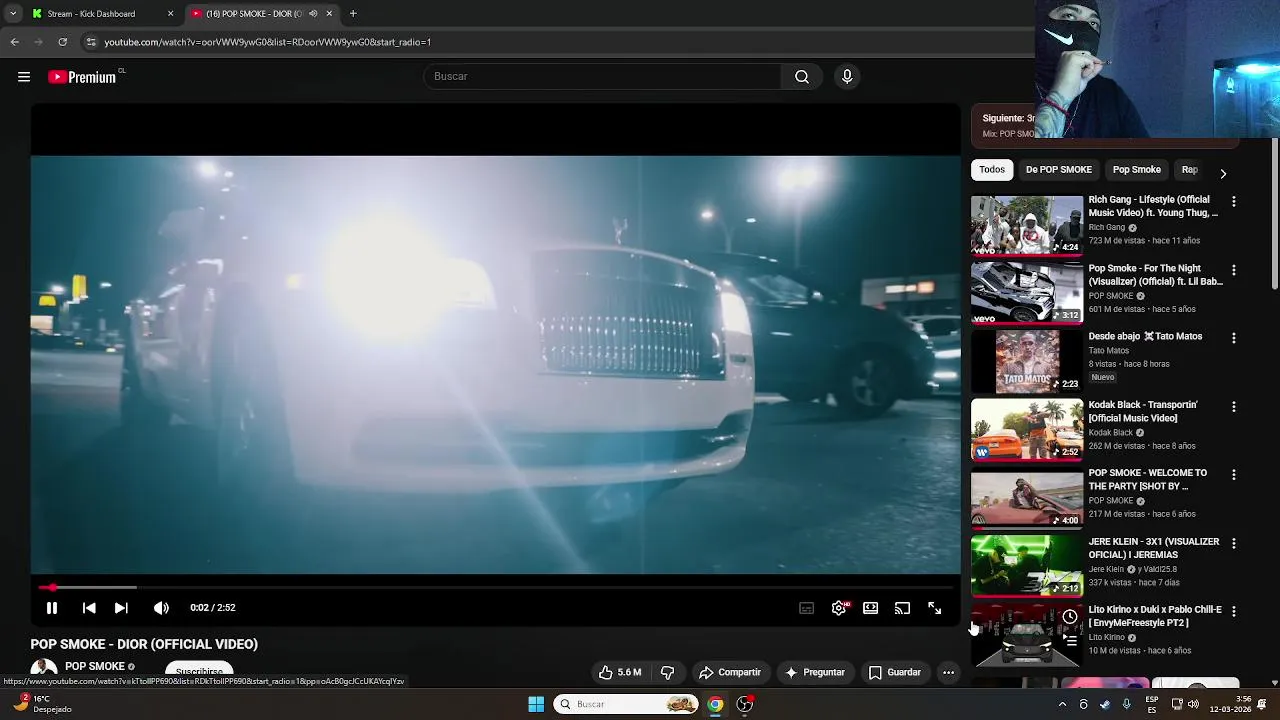Open options for Welcome To The Party video
1280x720 pixels.
click(1234, 475)
